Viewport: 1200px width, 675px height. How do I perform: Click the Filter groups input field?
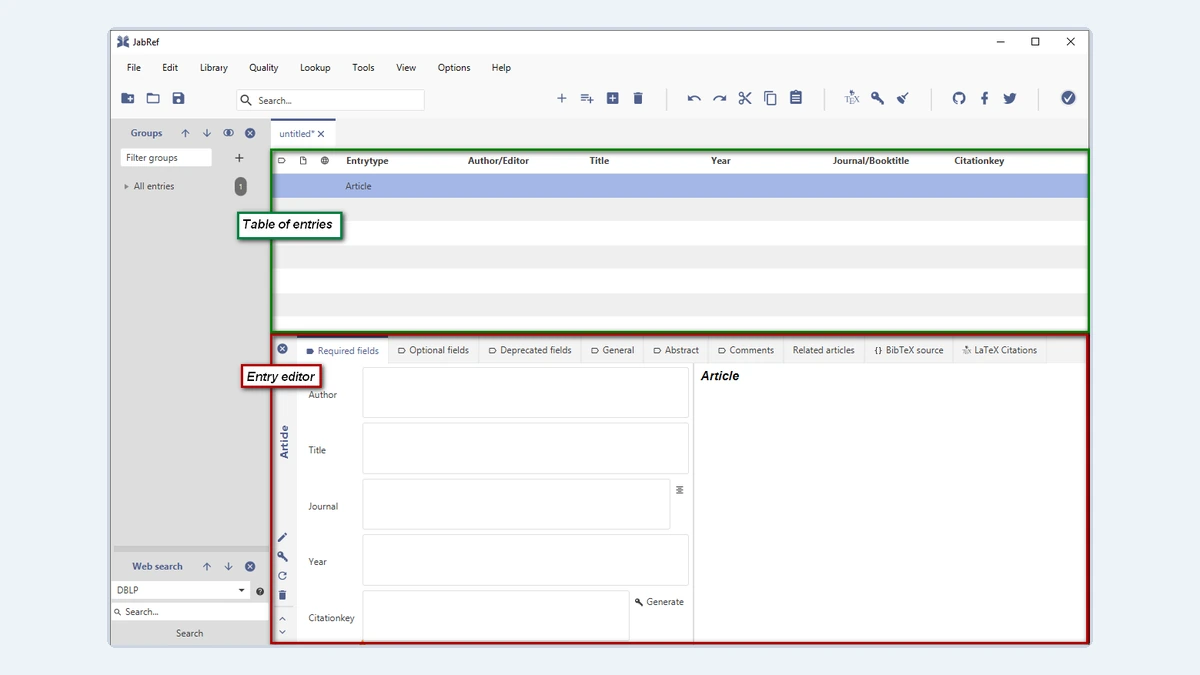[167, 158]
